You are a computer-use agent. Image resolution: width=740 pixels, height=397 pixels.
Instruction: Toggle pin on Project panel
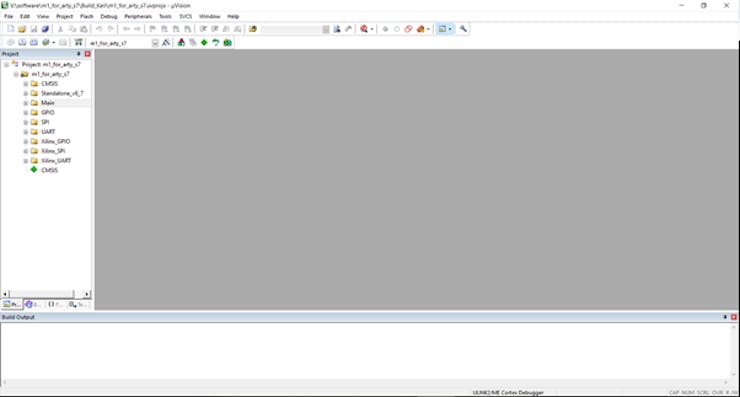coord(78,54)
